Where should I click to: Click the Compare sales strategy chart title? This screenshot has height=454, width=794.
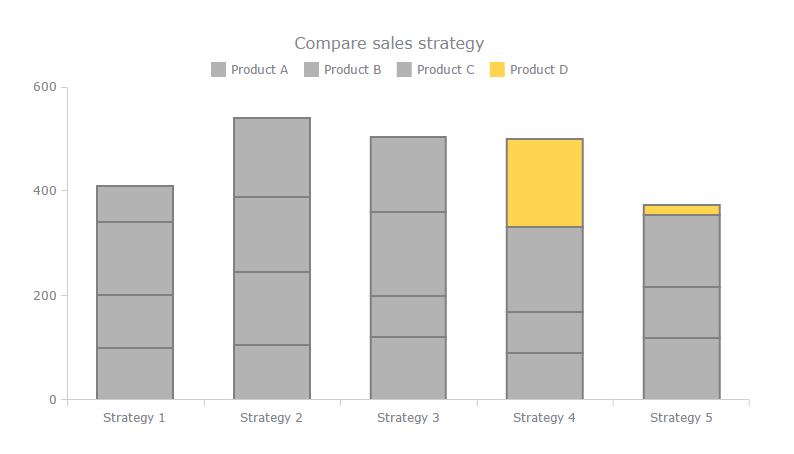(389, 43)
